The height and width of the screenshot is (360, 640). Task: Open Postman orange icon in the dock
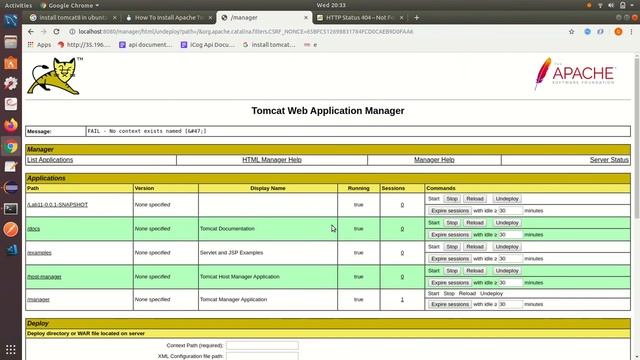click(11, 229)
